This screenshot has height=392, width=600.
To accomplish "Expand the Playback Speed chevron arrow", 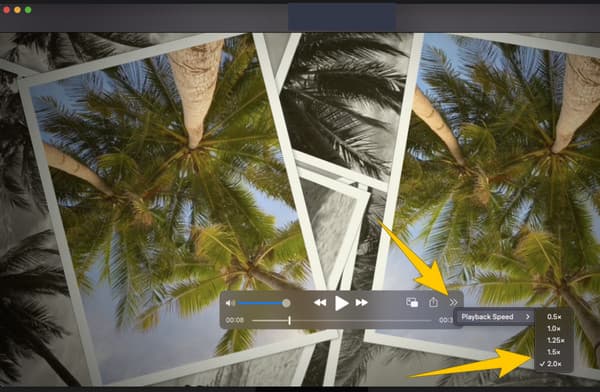I will [x=528, y=317].
